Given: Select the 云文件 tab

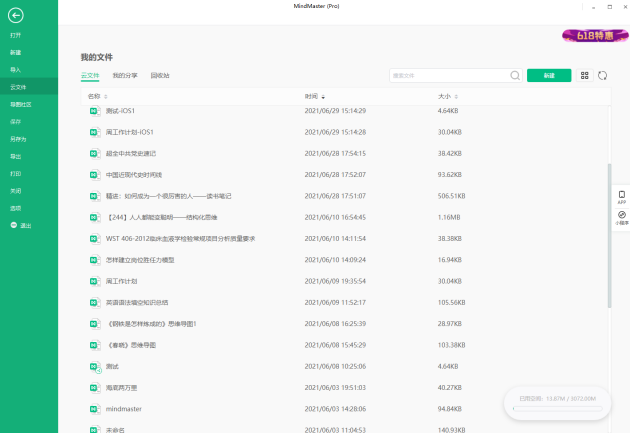Looking at the screenshot, I should (x=90, y=76).
